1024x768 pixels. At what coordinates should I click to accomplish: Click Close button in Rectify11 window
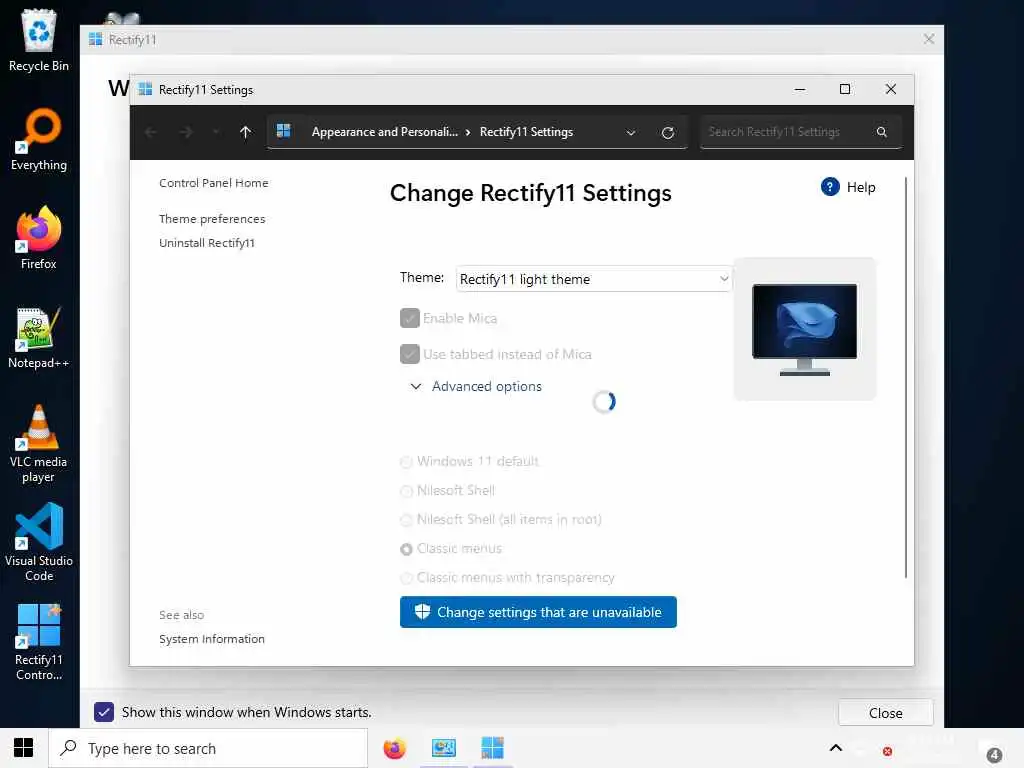pyautogui.click(x=886, y=712)
